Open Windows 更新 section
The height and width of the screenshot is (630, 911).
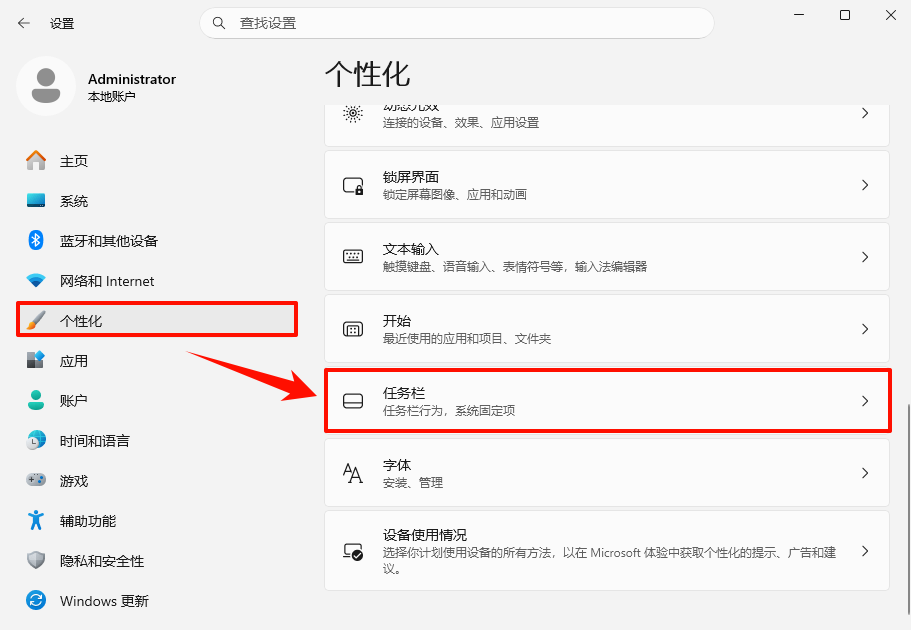tap(157, 600)
